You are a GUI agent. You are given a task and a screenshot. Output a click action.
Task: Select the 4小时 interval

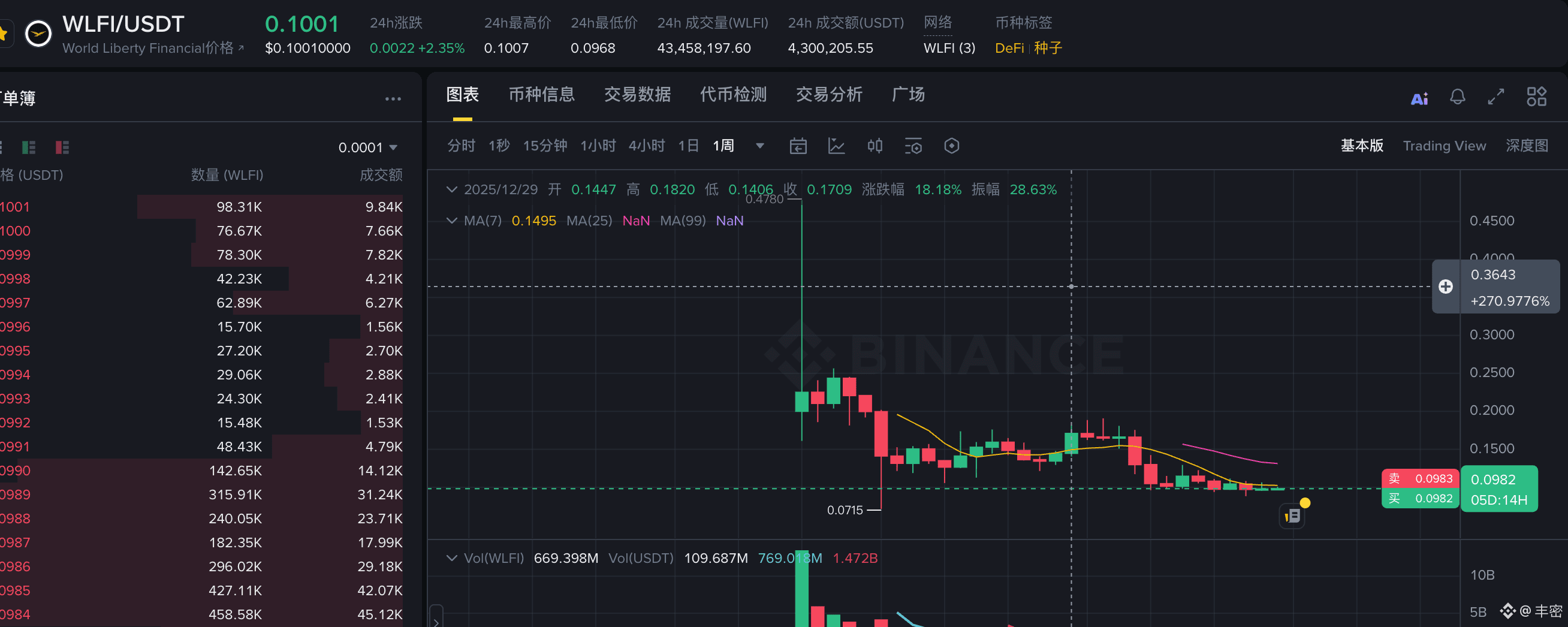coord(646,146)
